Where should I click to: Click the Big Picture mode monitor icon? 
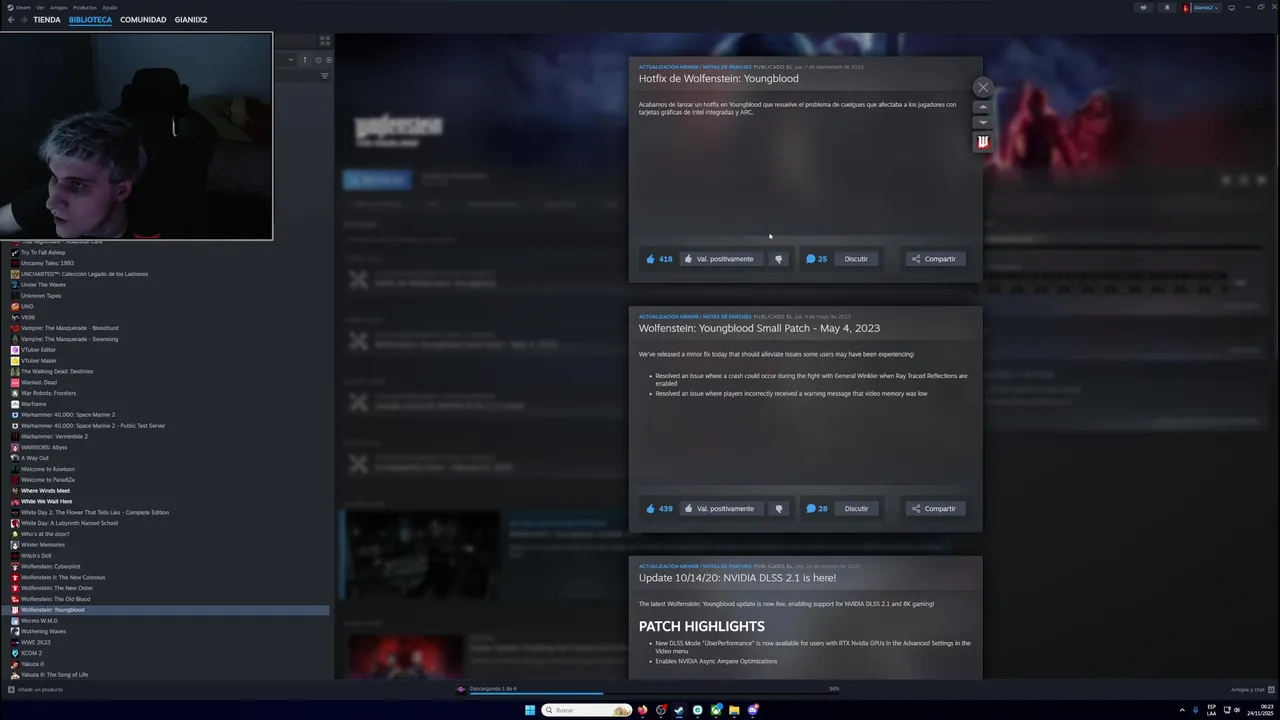click(x=1232, y=7)
